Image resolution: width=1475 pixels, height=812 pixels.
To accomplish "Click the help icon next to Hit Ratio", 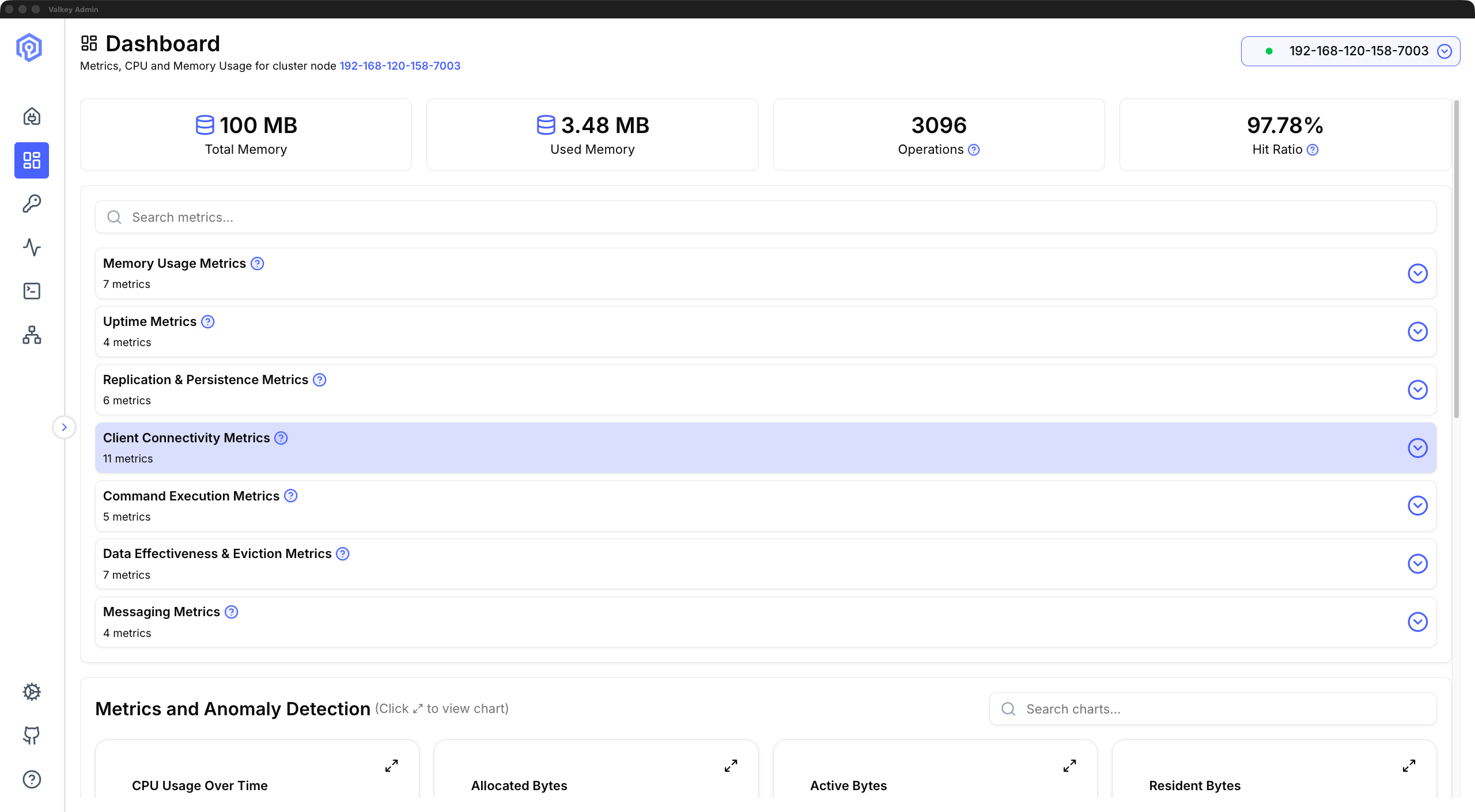I will [1313, 150].
